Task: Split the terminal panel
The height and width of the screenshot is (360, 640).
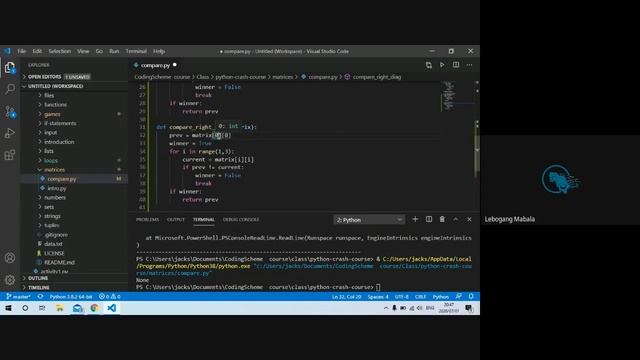Action: click(429, 219)
